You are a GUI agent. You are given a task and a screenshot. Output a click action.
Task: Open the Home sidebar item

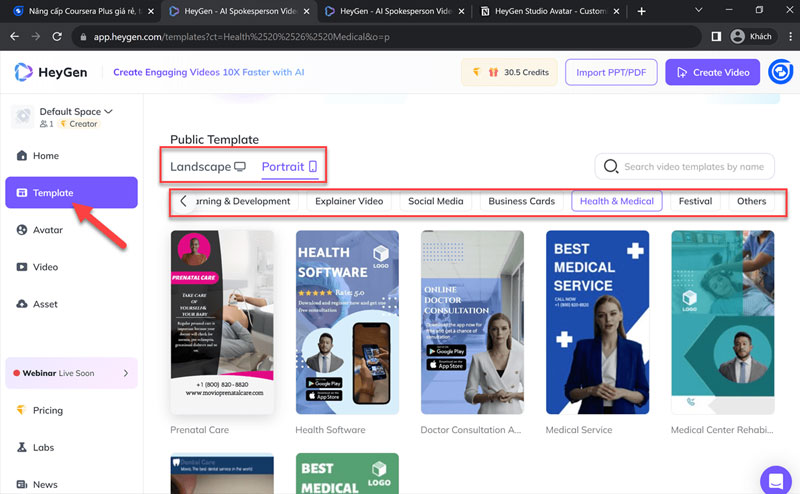click(45, 156)
